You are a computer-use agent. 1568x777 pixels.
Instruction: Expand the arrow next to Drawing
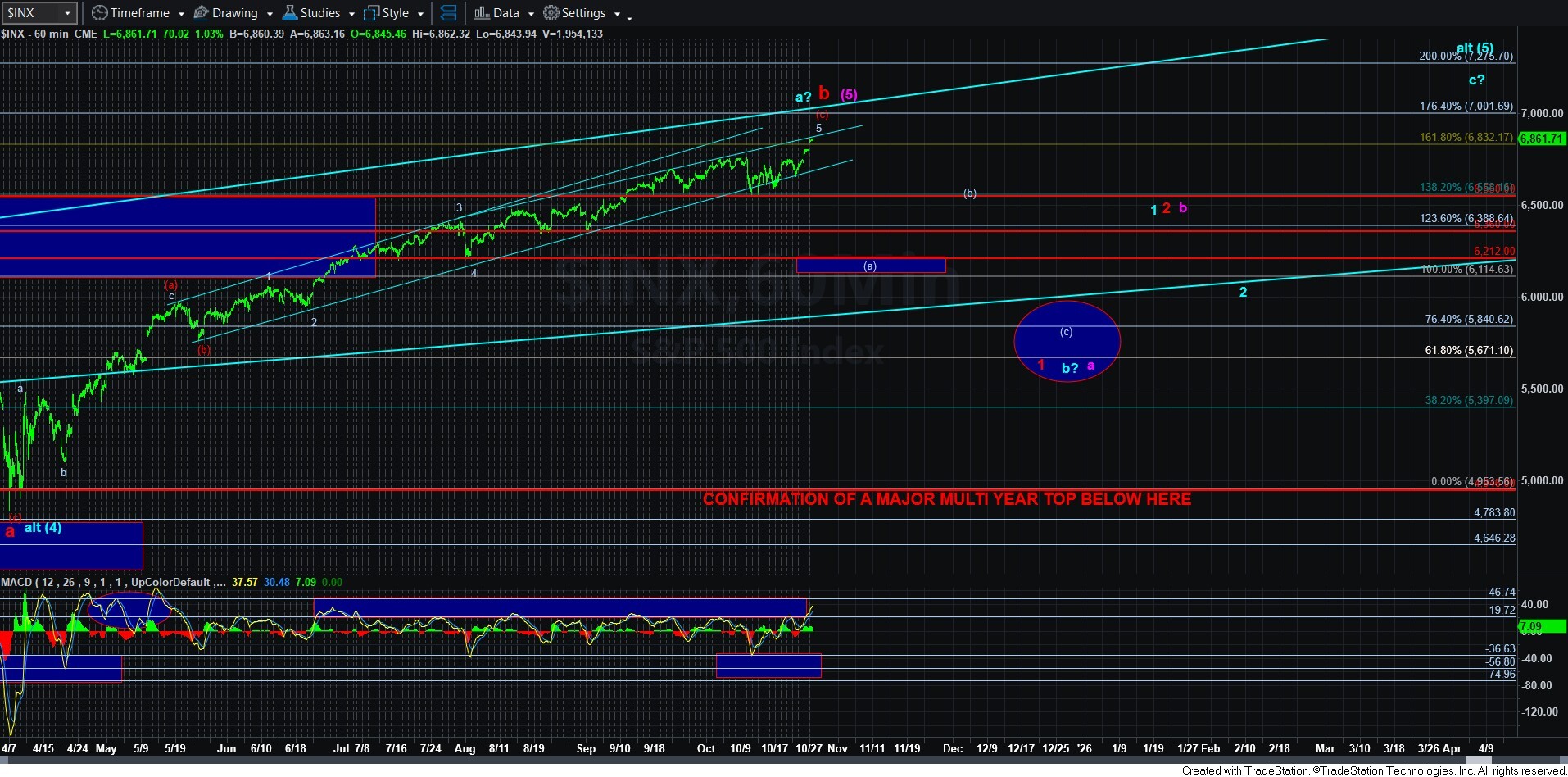[x=270, y=14]
